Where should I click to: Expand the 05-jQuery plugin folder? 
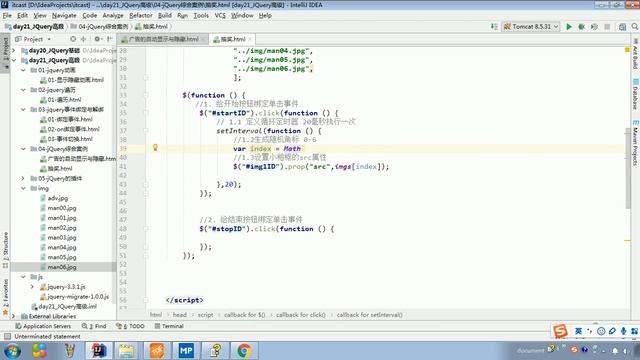[23, 178]
